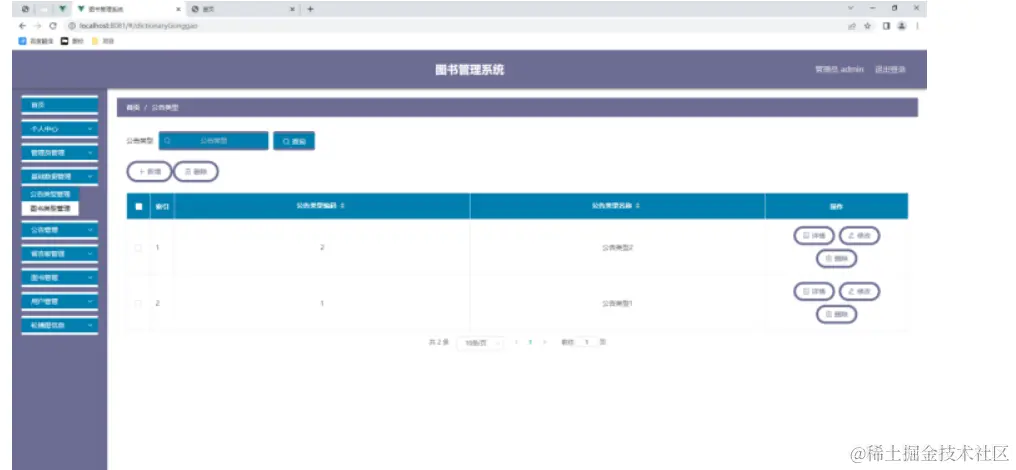Screen dimensions: 1016x470
Task: Open the 10条/页 page size dropdown
Action: pyautogui.click(x=480, y=342)
